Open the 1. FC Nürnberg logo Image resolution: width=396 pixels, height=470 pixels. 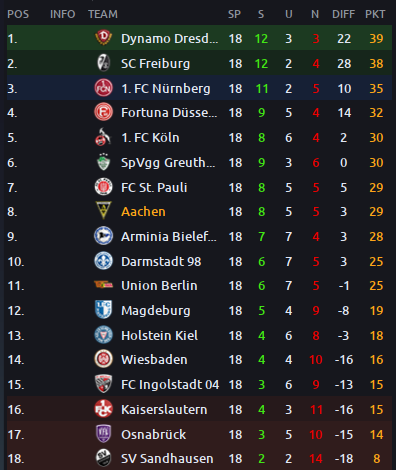103,88
